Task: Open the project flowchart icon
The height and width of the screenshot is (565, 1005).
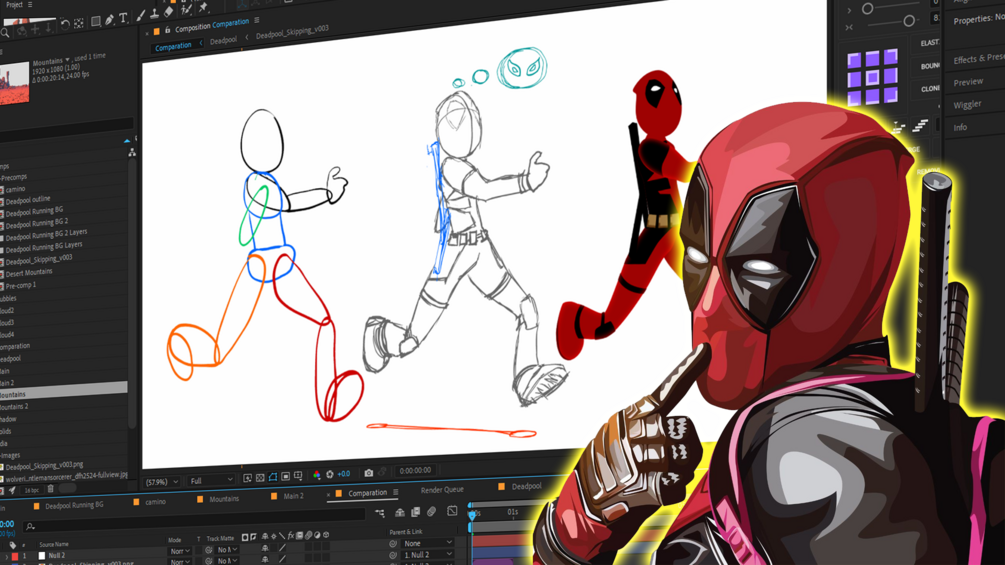Action: point(131,152)
